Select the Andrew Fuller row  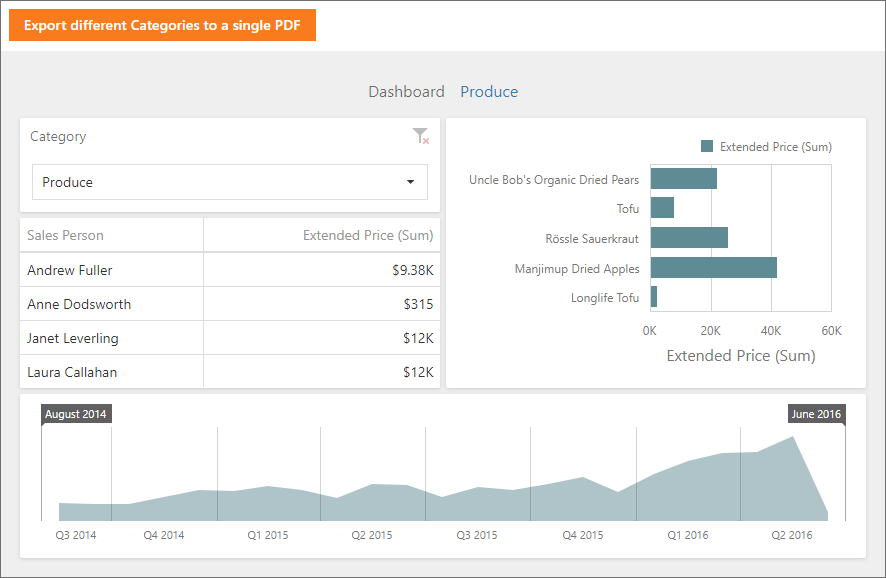229,270
